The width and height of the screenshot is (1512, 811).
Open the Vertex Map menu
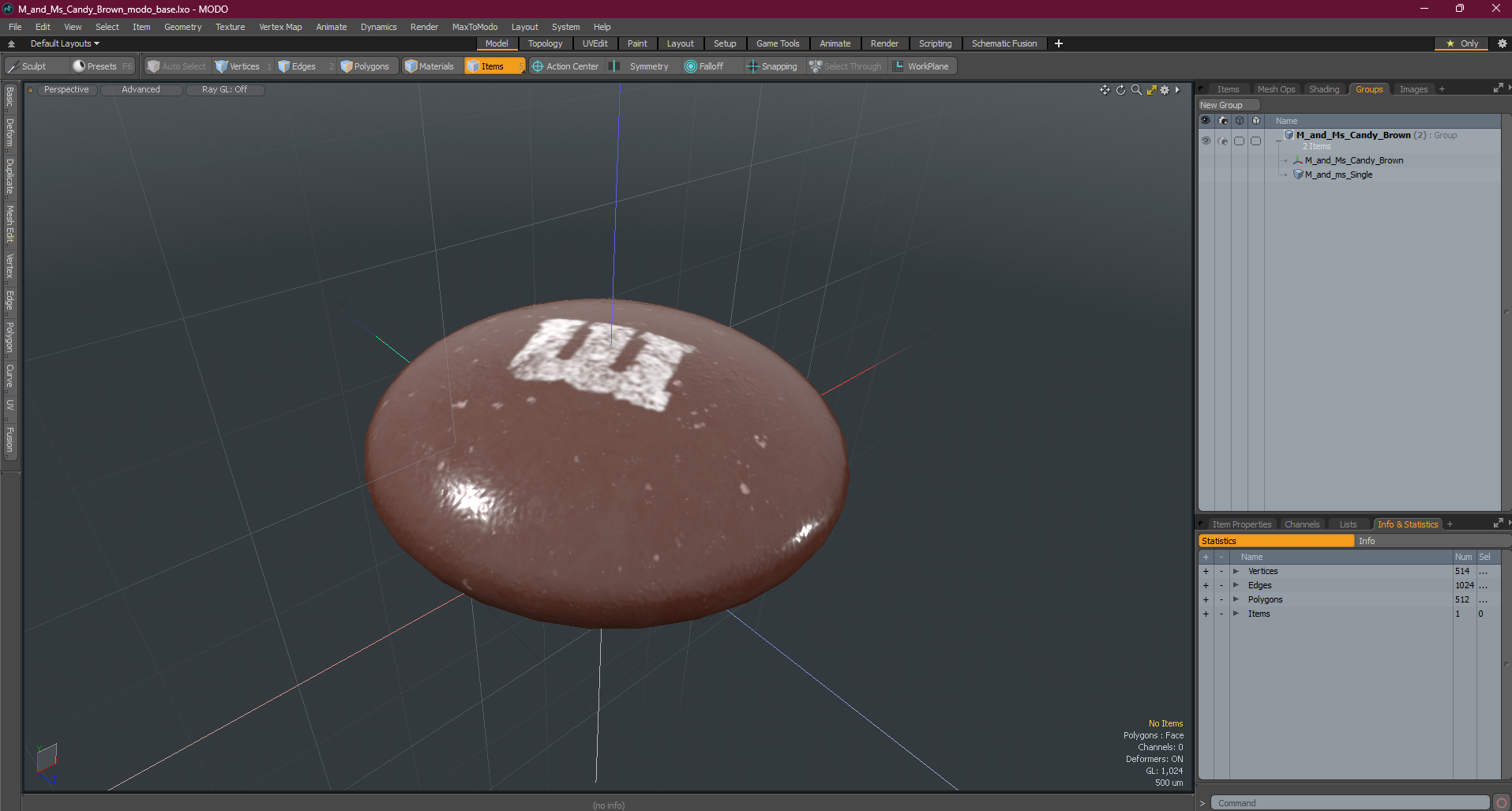[280, 27]
